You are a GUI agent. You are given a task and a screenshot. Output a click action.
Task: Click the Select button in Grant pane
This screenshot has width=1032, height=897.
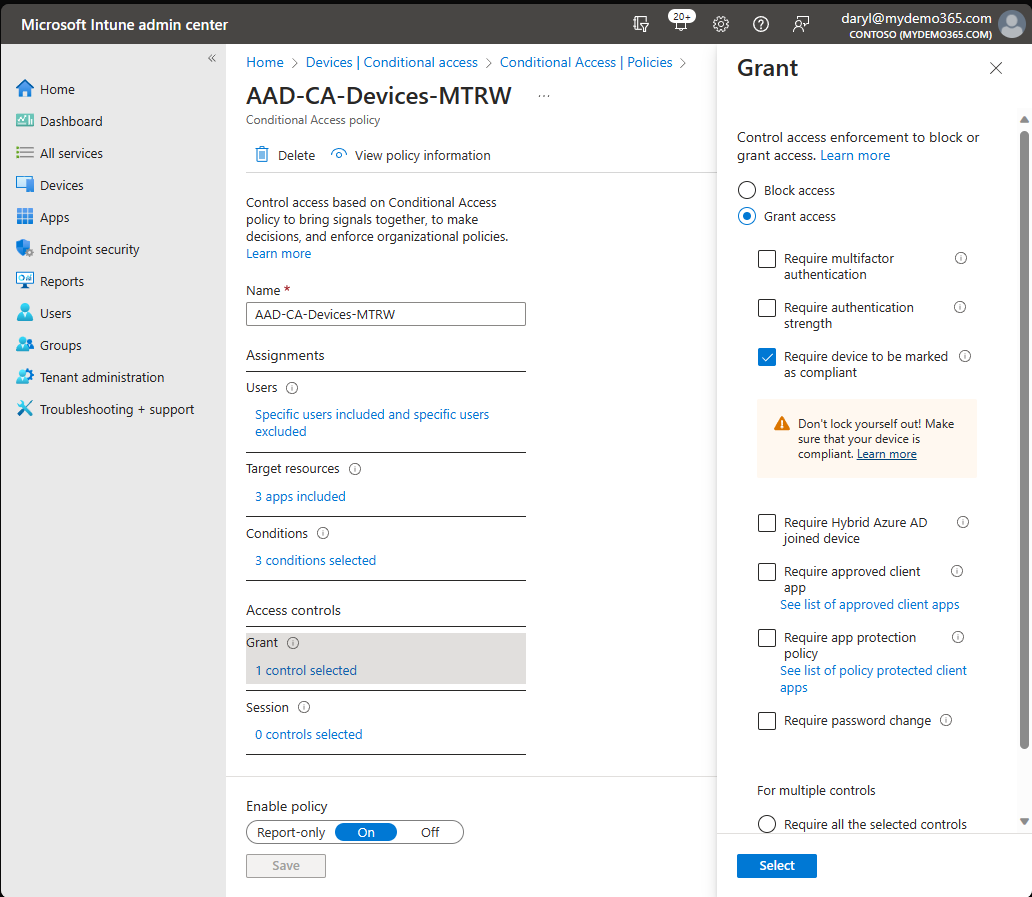(x=777, y=866)
